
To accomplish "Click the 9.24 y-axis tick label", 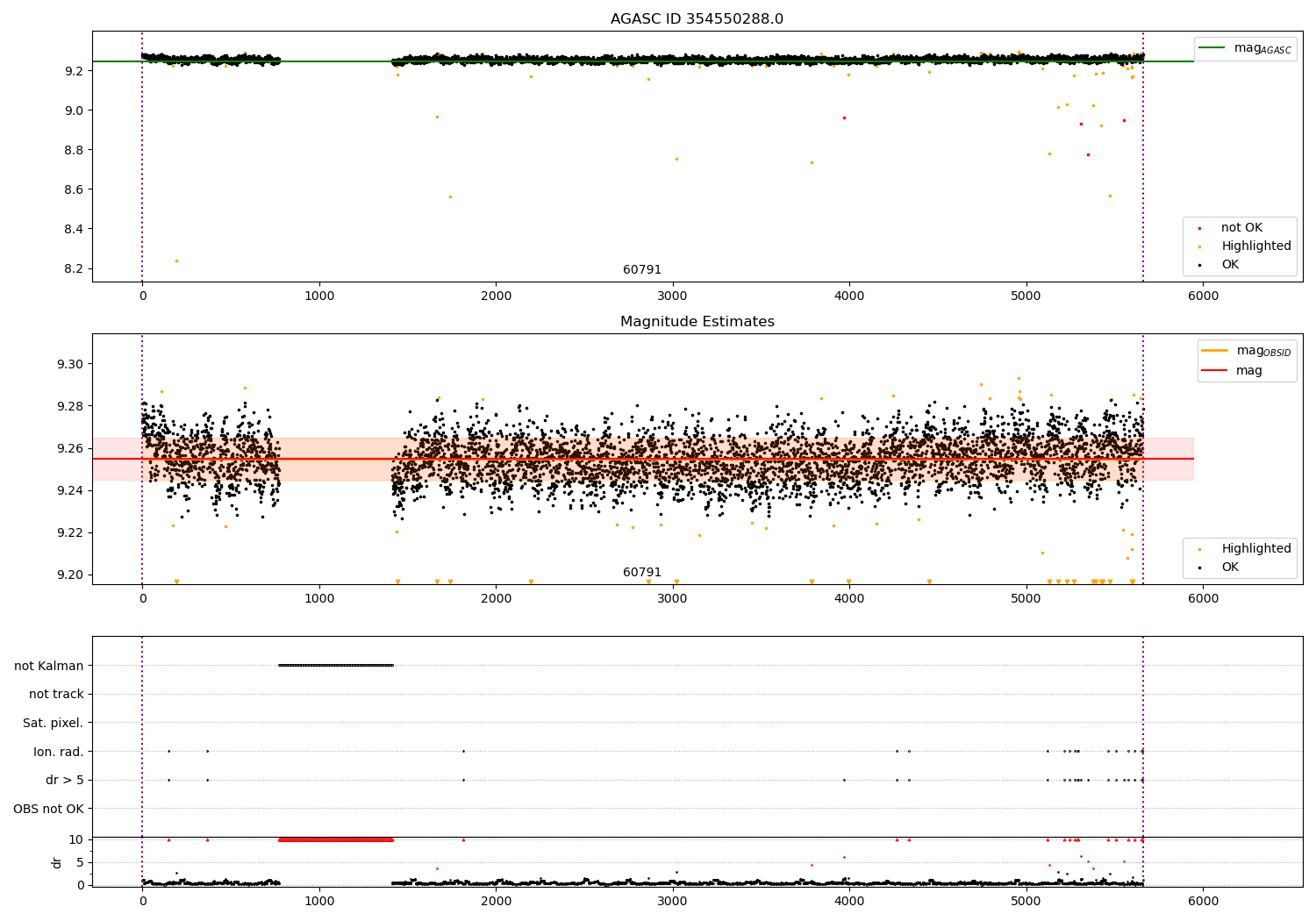I will point(69,490).
